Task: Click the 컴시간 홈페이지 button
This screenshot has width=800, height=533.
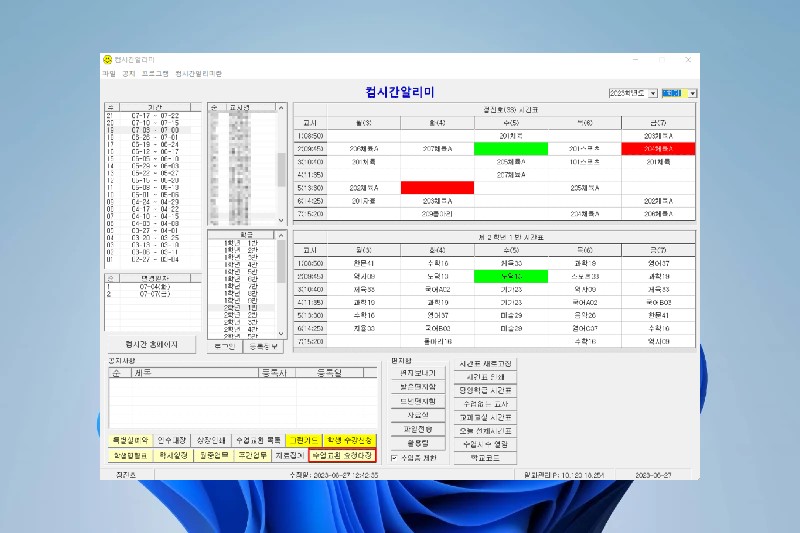Action: (151, 344)
